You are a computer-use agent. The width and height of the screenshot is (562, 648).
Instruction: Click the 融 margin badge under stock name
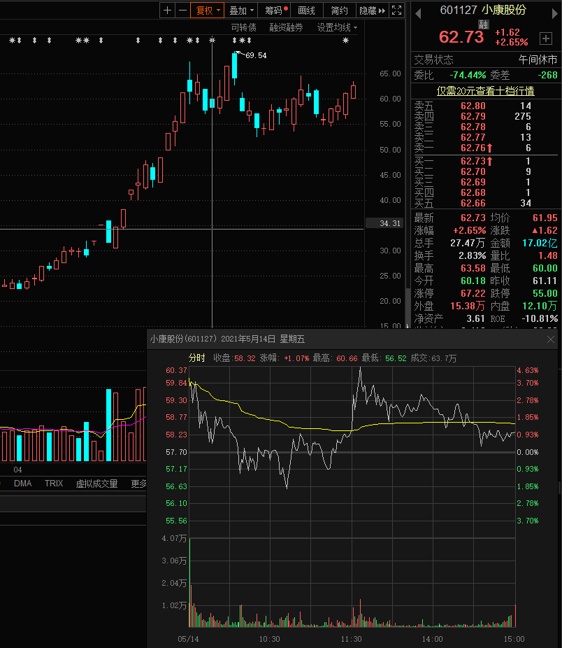pyautogui.click(x=483, y=24)
